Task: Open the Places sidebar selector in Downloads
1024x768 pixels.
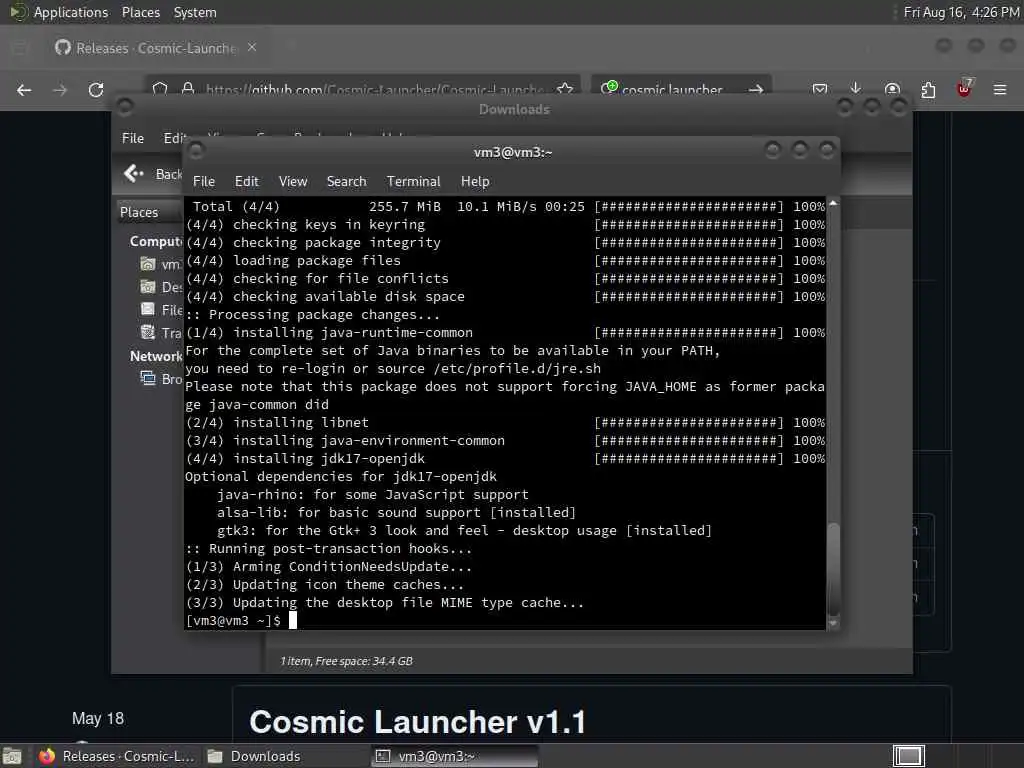Action: (x=150, y=212)
